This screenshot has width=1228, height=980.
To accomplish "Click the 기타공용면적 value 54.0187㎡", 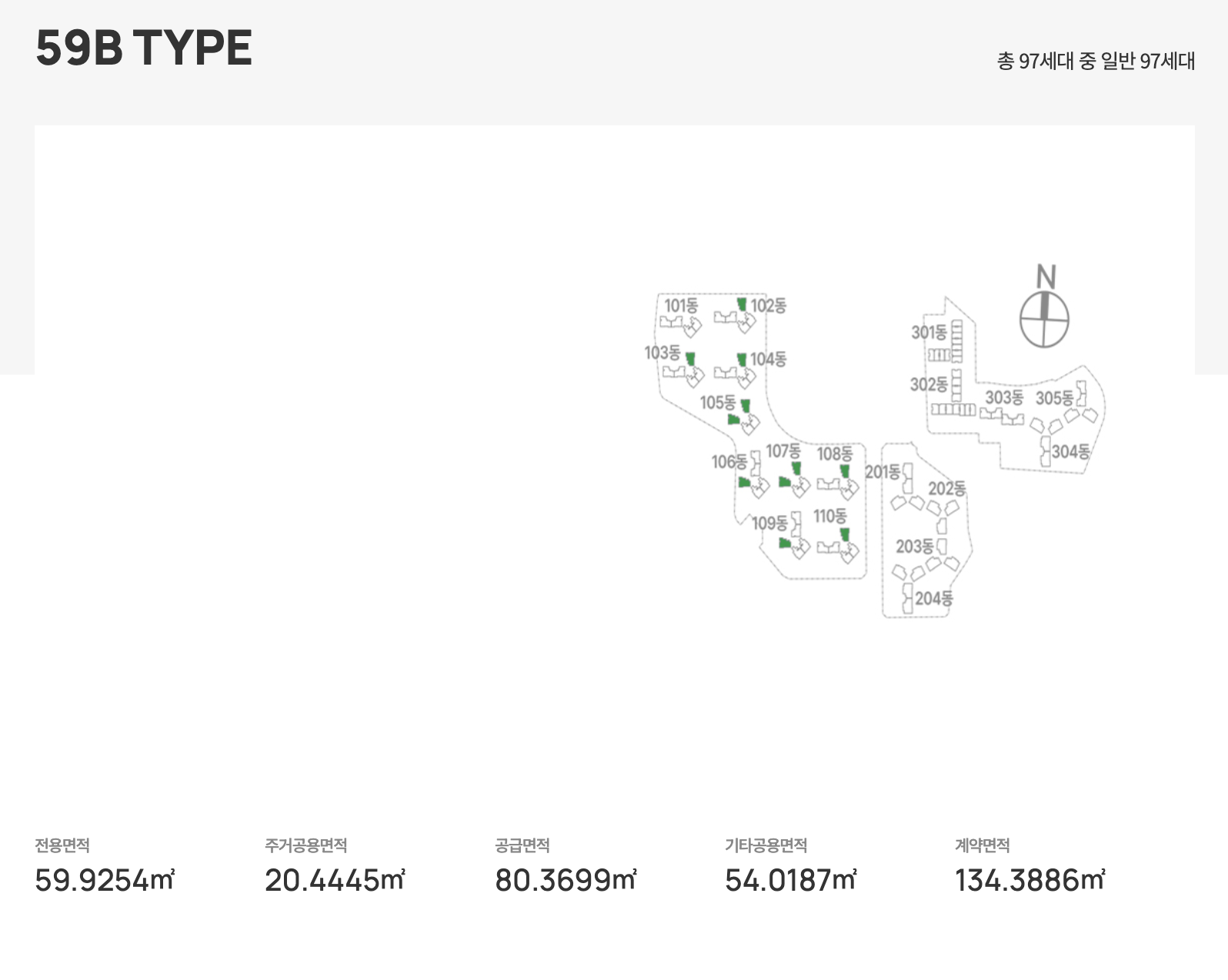I will point(790,880).
